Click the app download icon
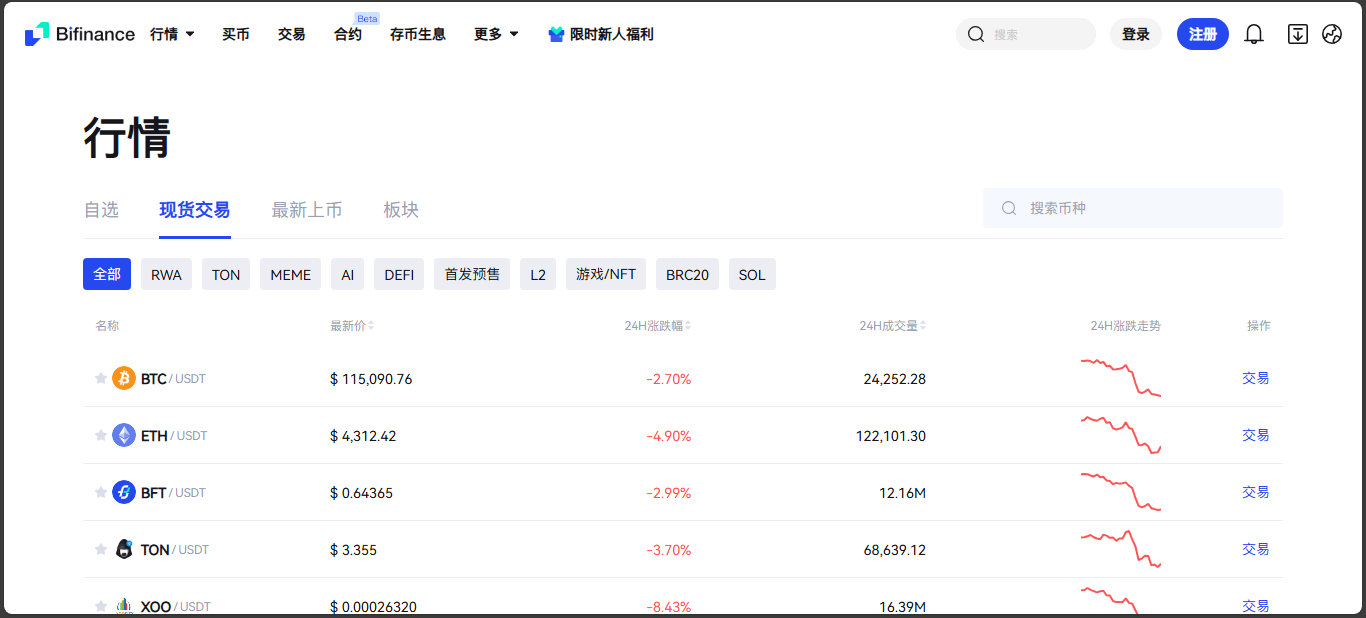 tap(1297, 34)
